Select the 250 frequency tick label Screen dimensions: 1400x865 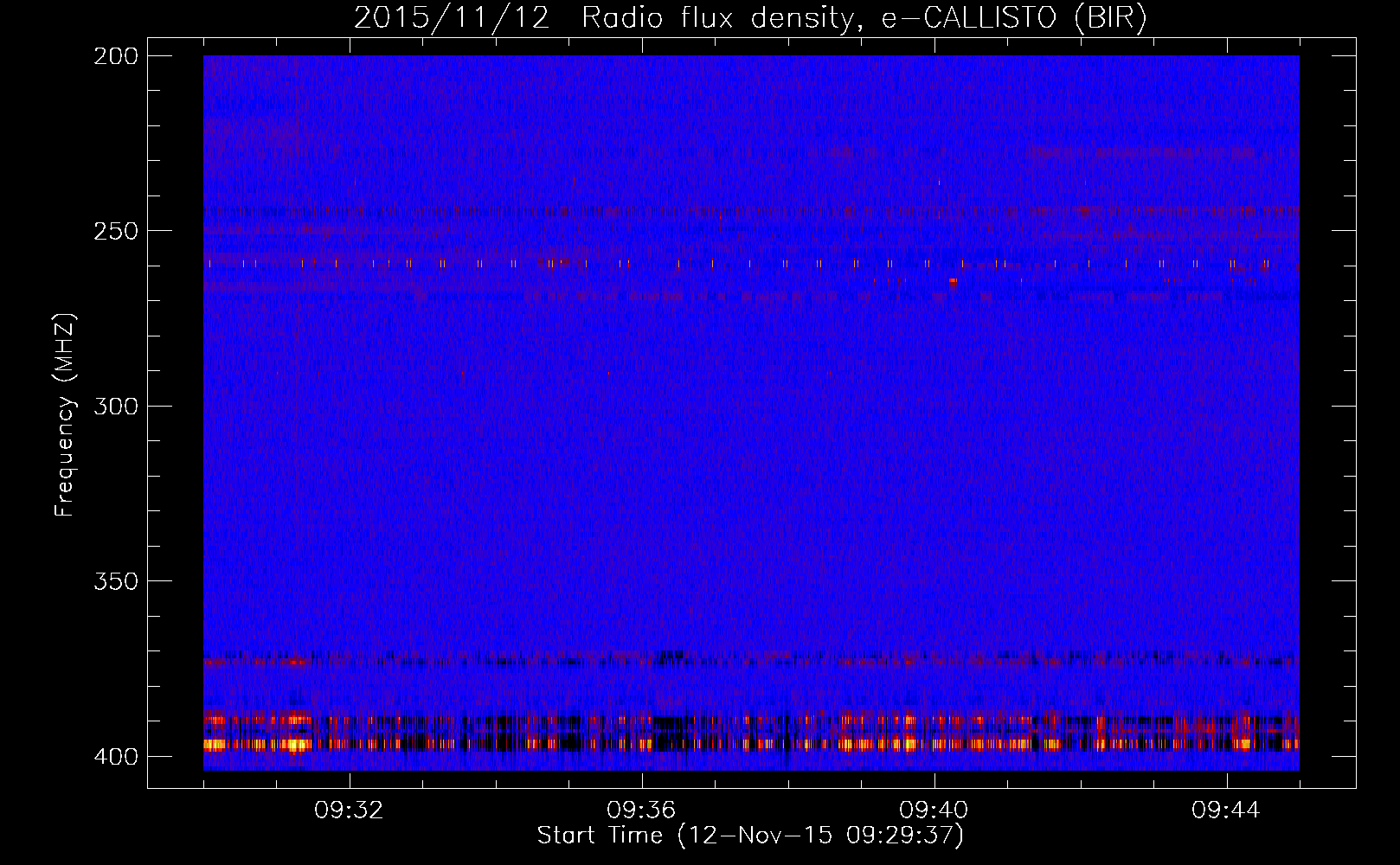coord(116,231)
